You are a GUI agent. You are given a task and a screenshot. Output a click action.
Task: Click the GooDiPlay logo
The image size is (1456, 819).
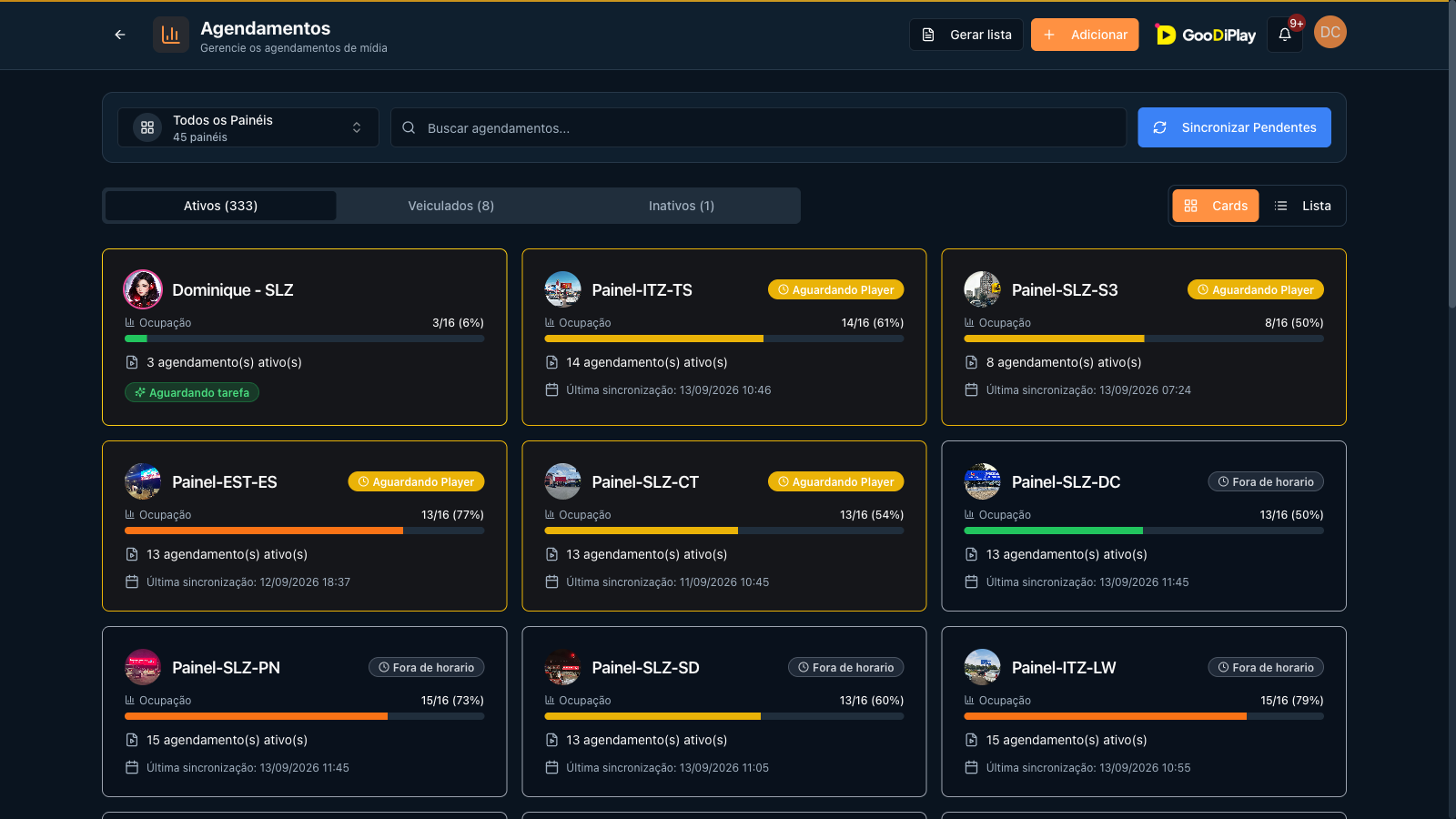pos(1205,35)
